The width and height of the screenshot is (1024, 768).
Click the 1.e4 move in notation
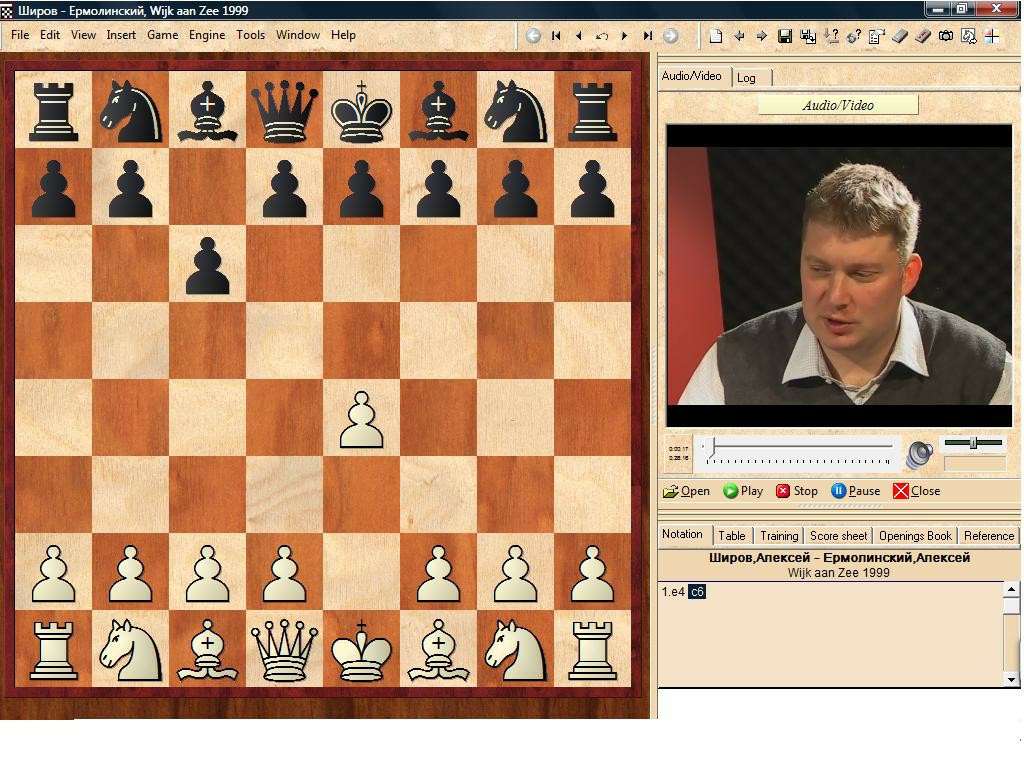673,592
